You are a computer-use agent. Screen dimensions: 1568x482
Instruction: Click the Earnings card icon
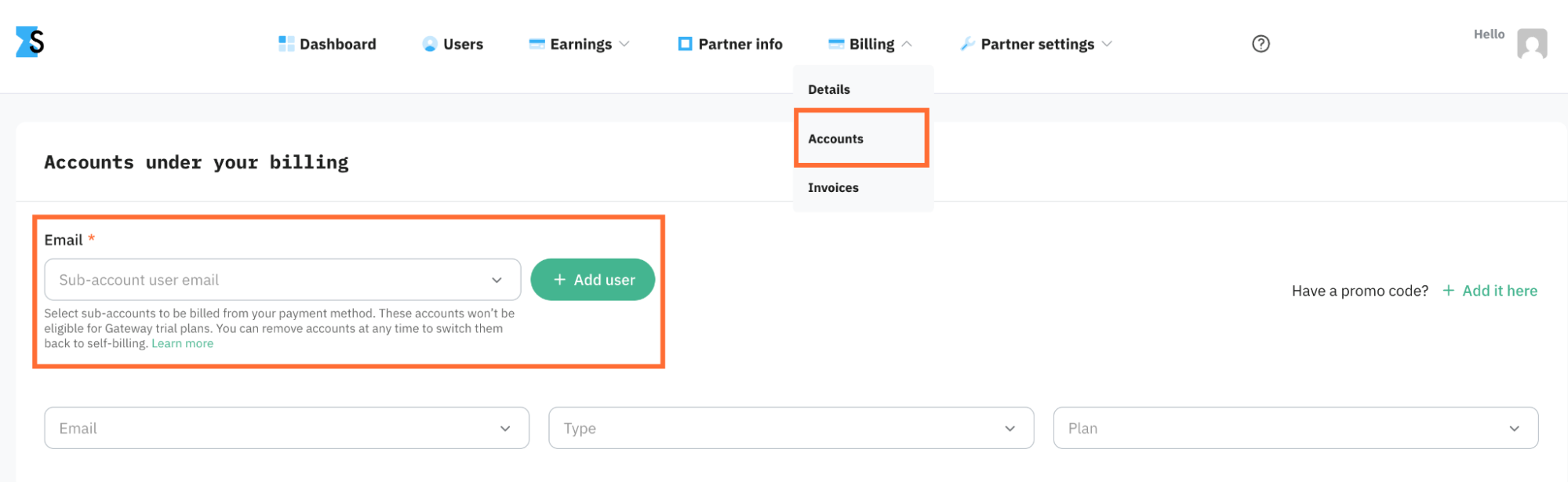click(x=537, y=44)
